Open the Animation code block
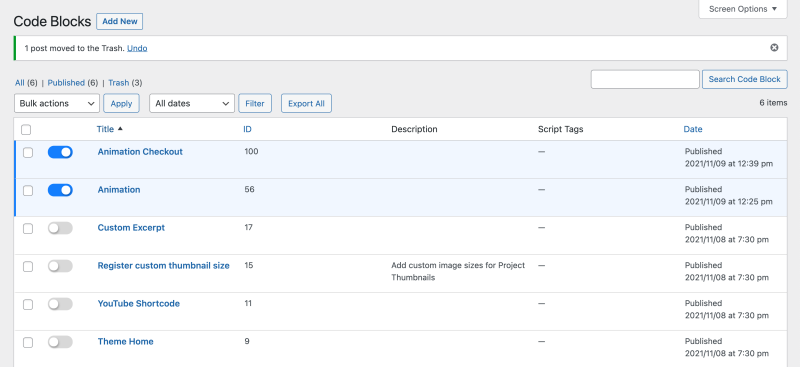 point(119,189)
